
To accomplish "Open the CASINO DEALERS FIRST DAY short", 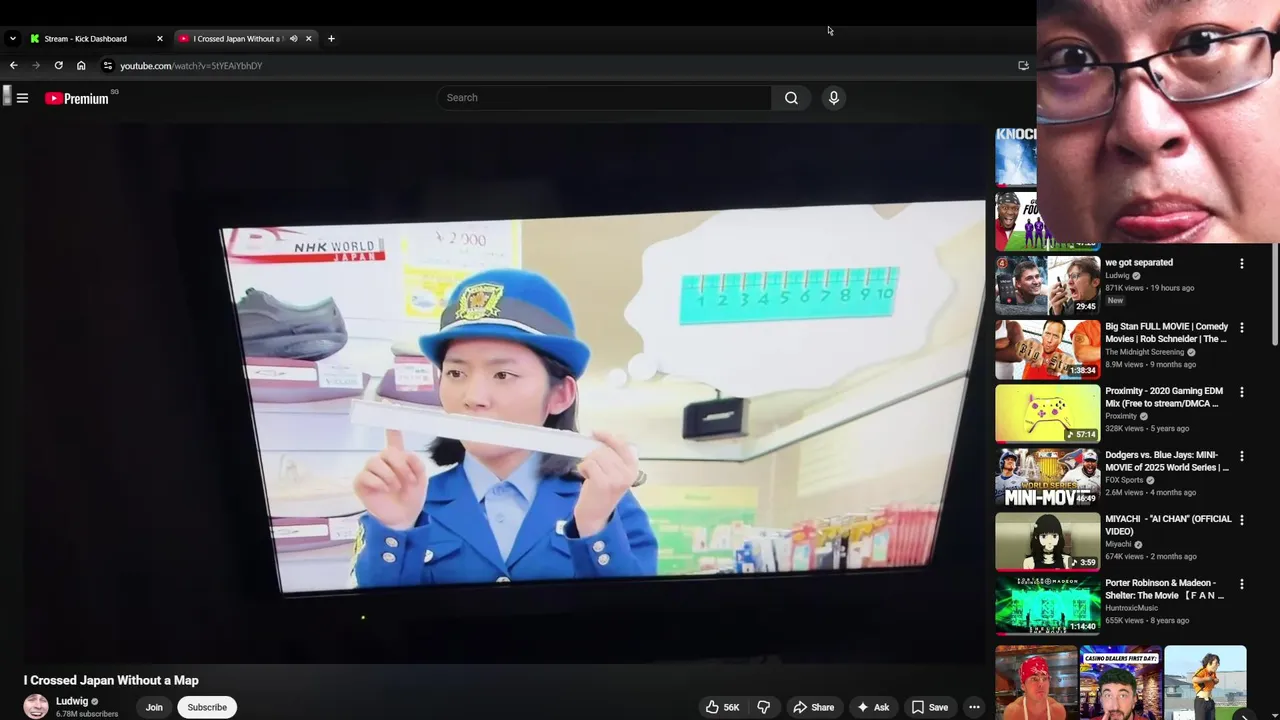I will pos(1120,683).
